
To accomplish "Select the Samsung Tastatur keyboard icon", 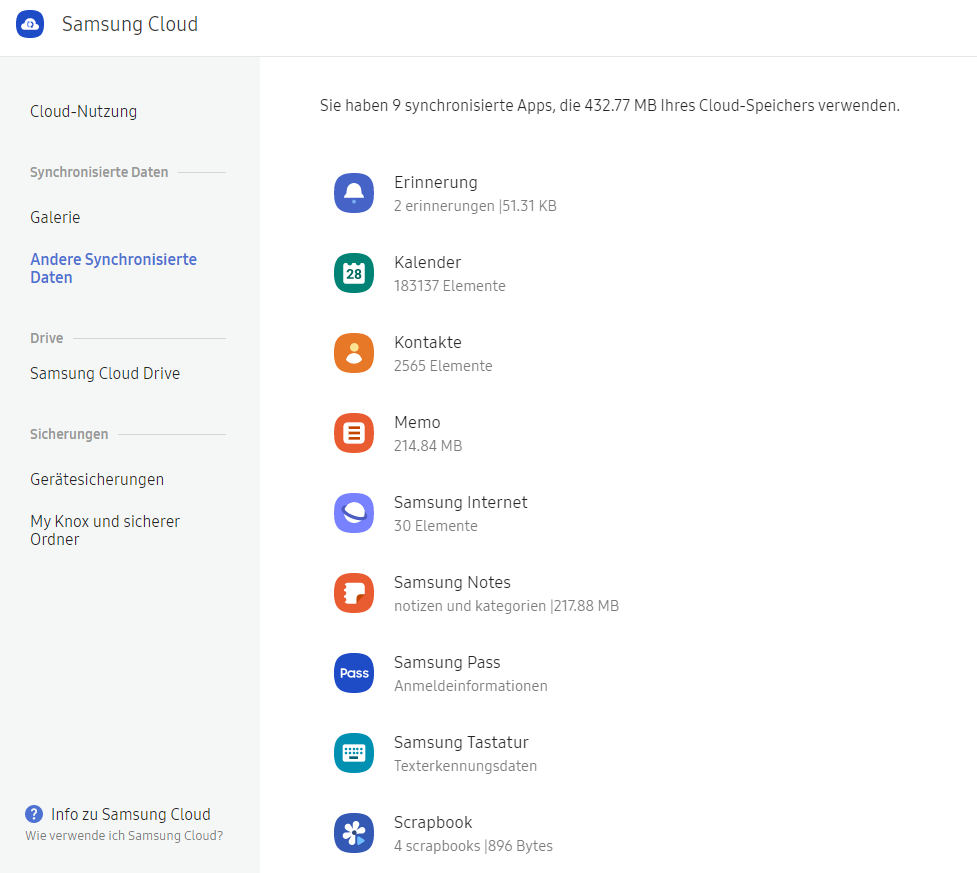I will (x=353, y=753).
